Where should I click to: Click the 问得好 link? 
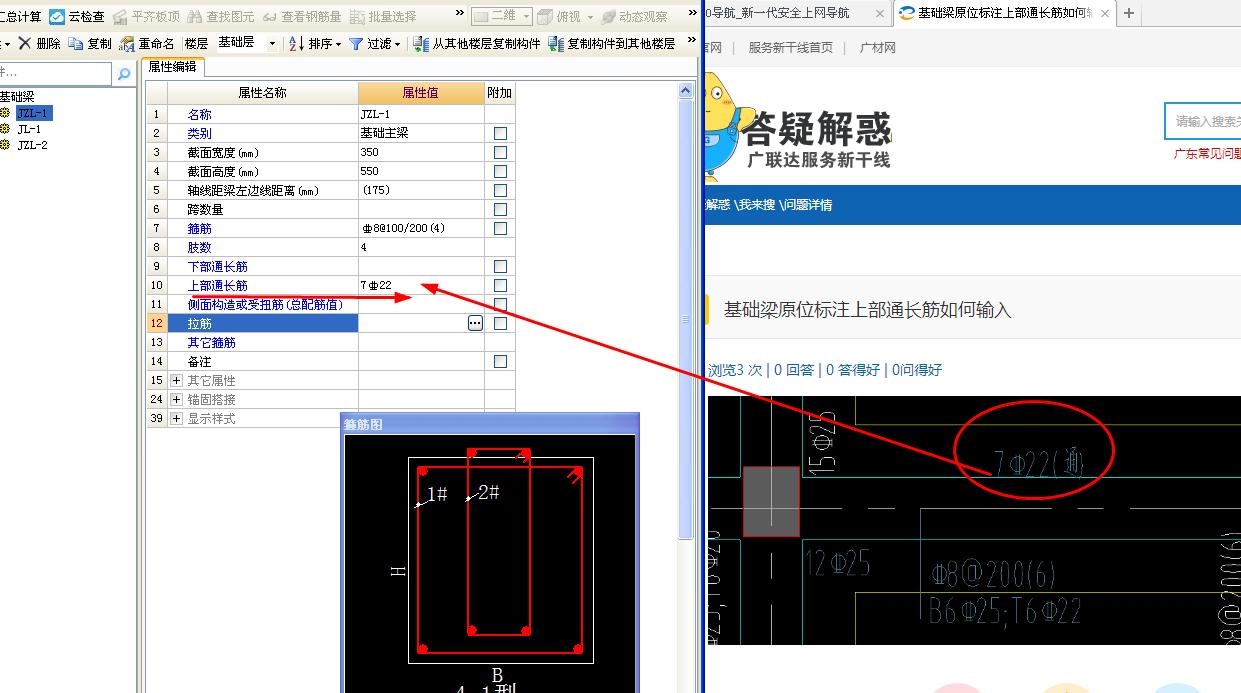[916, 370]
